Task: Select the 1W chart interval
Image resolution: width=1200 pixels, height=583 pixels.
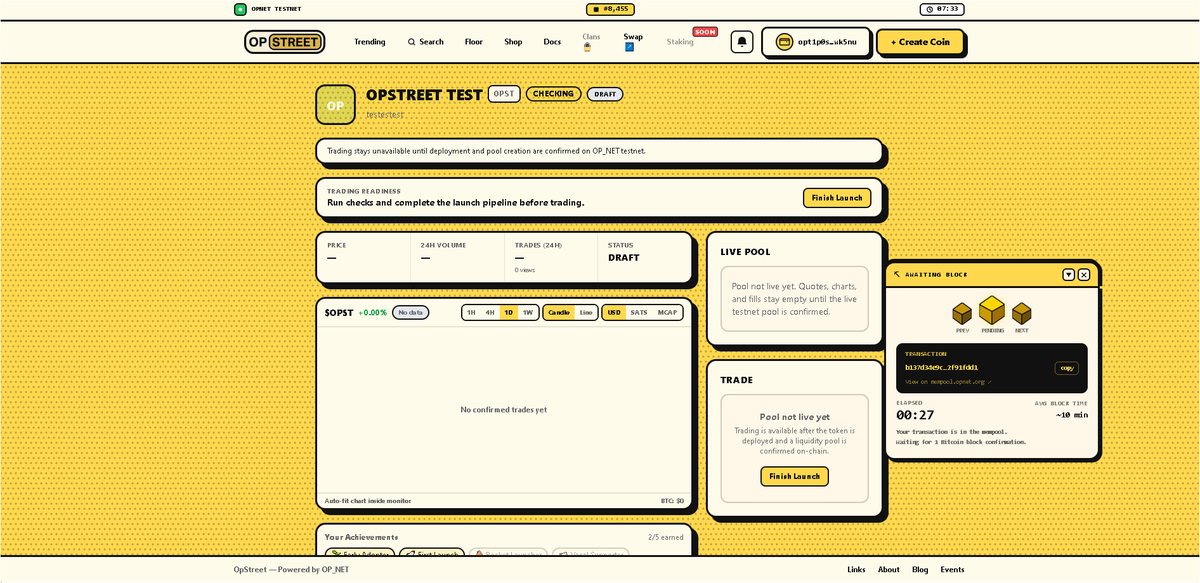Action: (528, 312)
